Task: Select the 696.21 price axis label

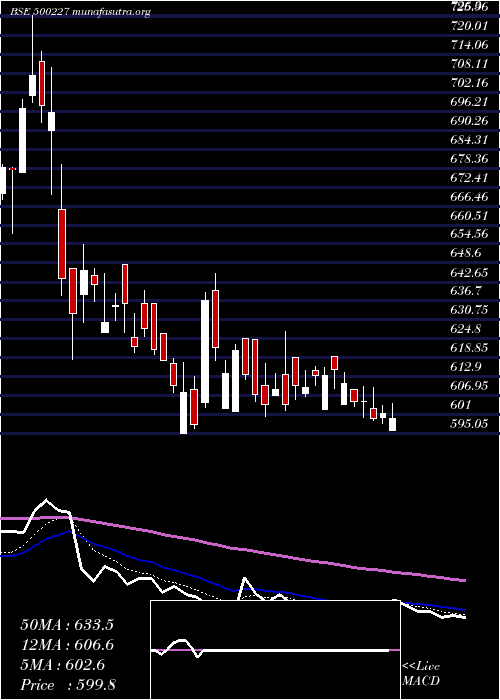Action: click(x=468, y=102)
